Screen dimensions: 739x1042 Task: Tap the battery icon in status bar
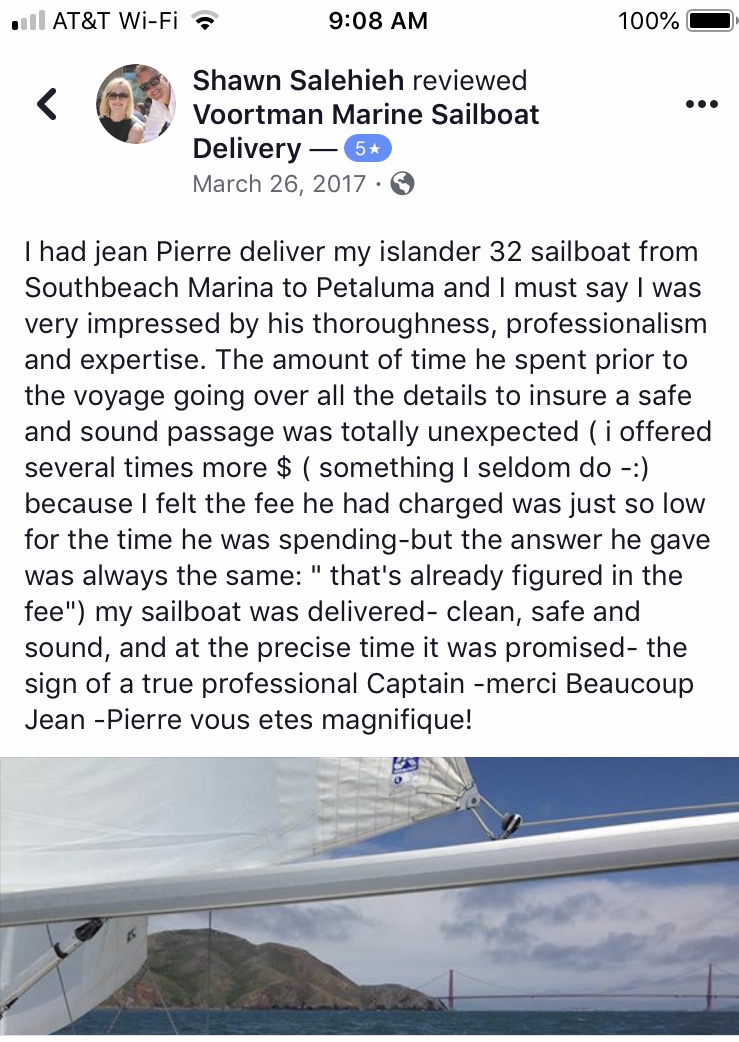(x=712, y=21)
